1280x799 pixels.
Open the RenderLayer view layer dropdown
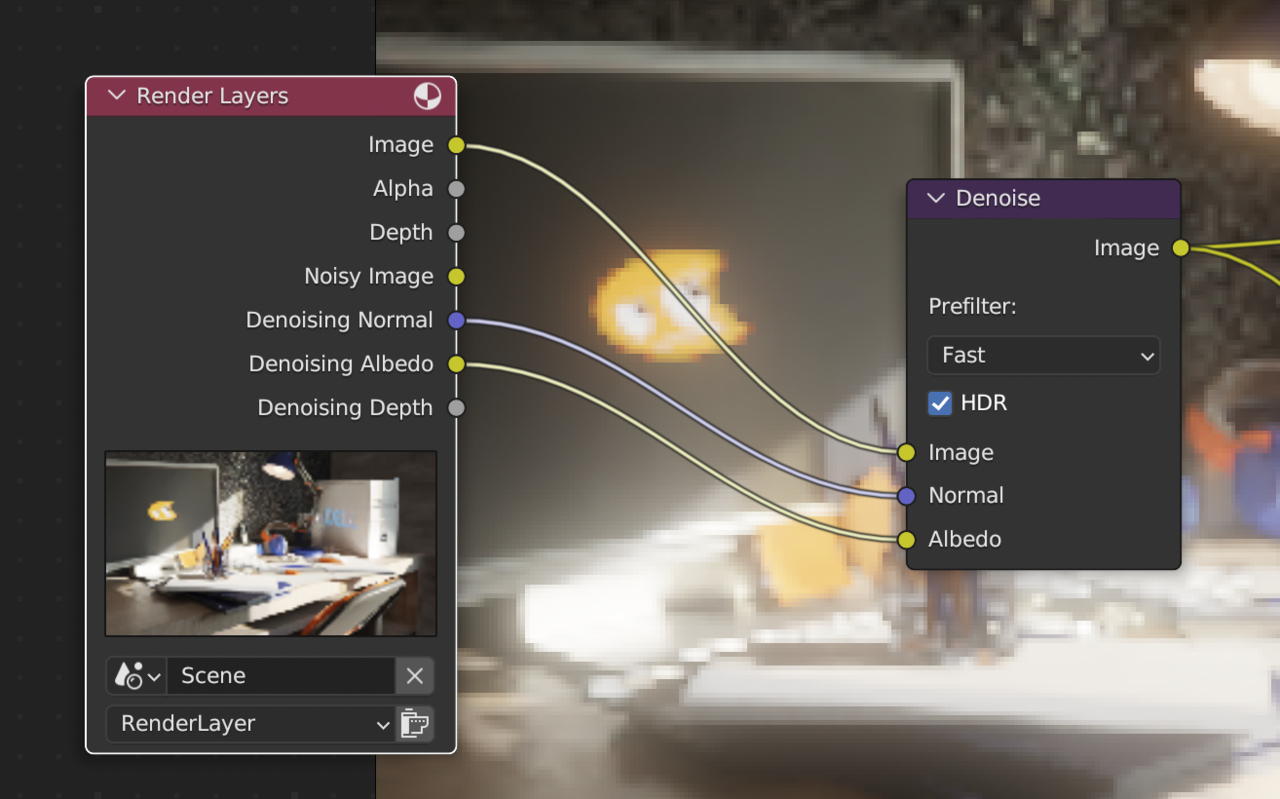(251, 724)
